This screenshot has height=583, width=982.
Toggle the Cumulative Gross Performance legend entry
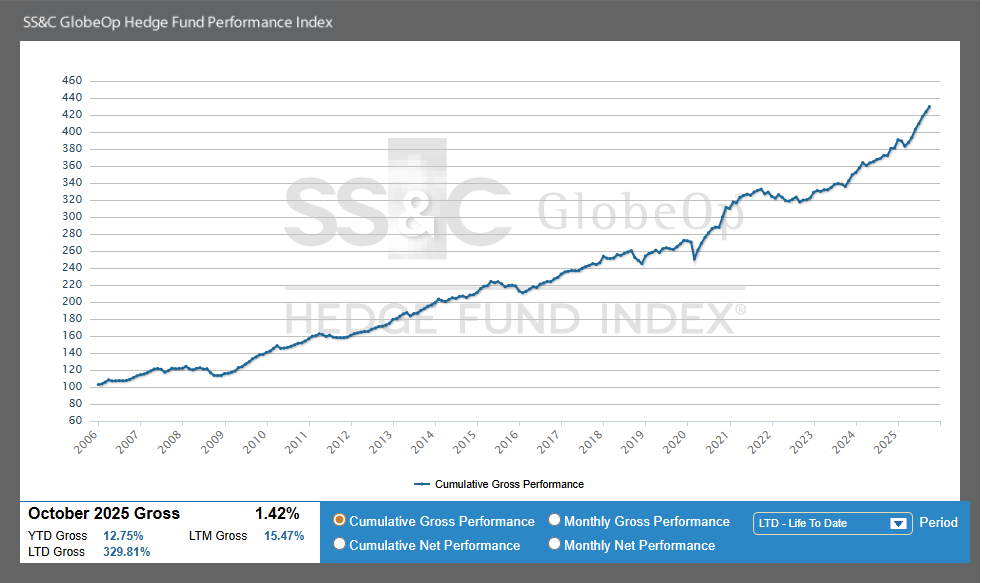(x=509, y=484)
